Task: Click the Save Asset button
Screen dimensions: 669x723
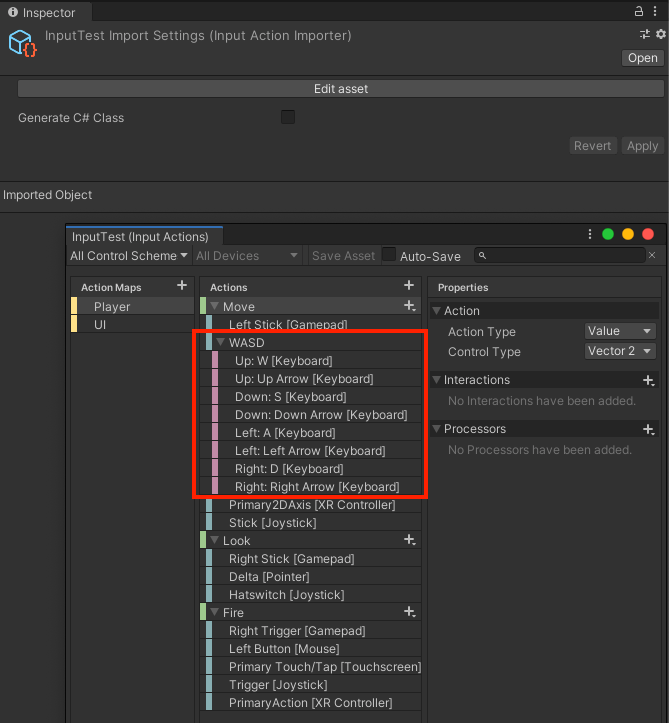Action: 343,256
